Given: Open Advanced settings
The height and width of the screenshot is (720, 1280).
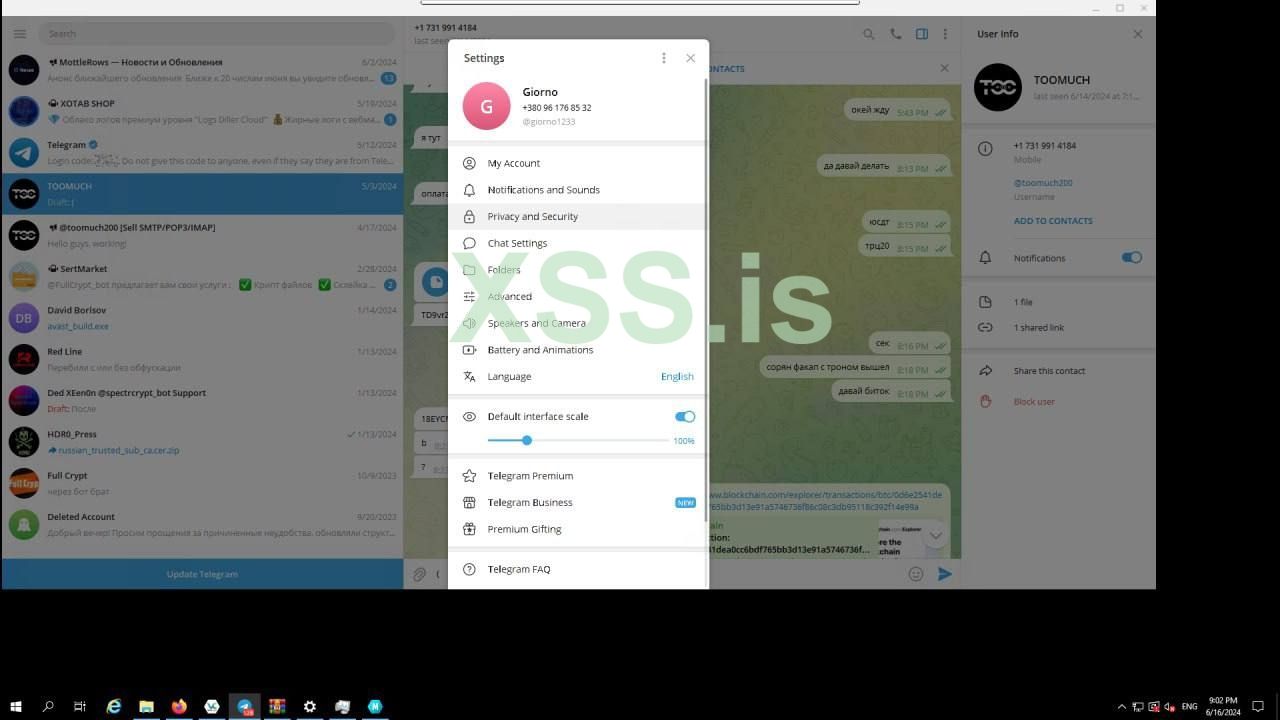Looking at the screenshot, I should [578, 296].
